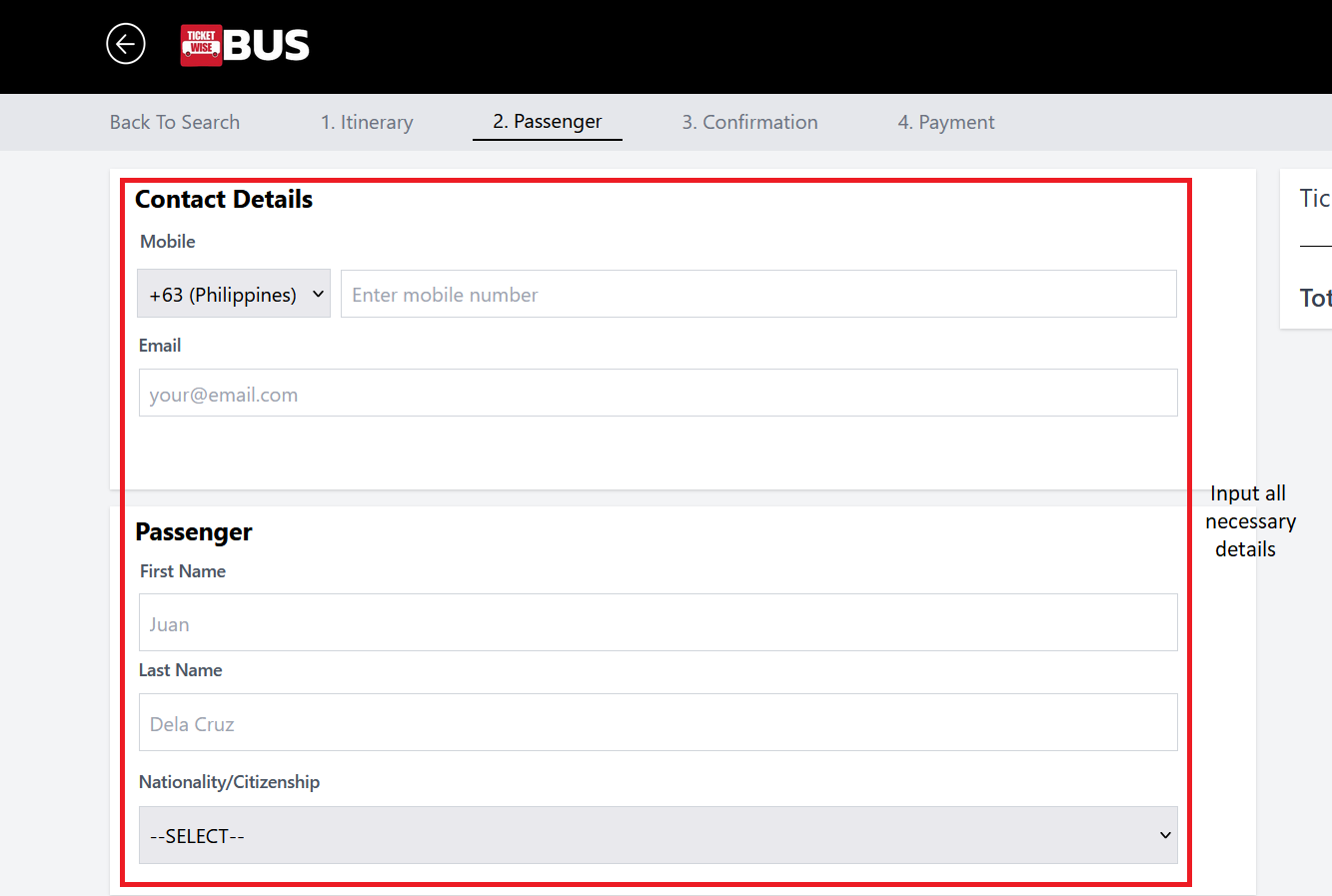
Task: Click the First Name label
Action: point(183,571)
